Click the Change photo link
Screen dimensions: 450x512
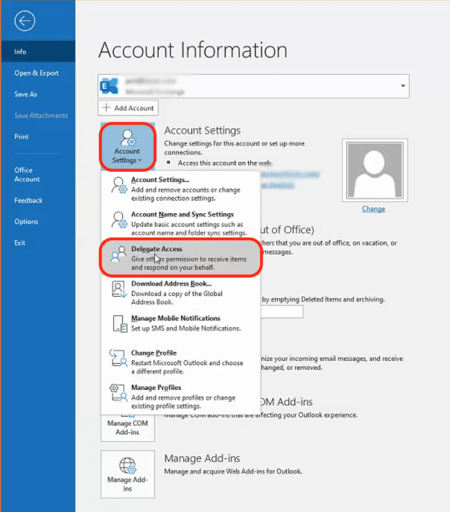(373, 209)
